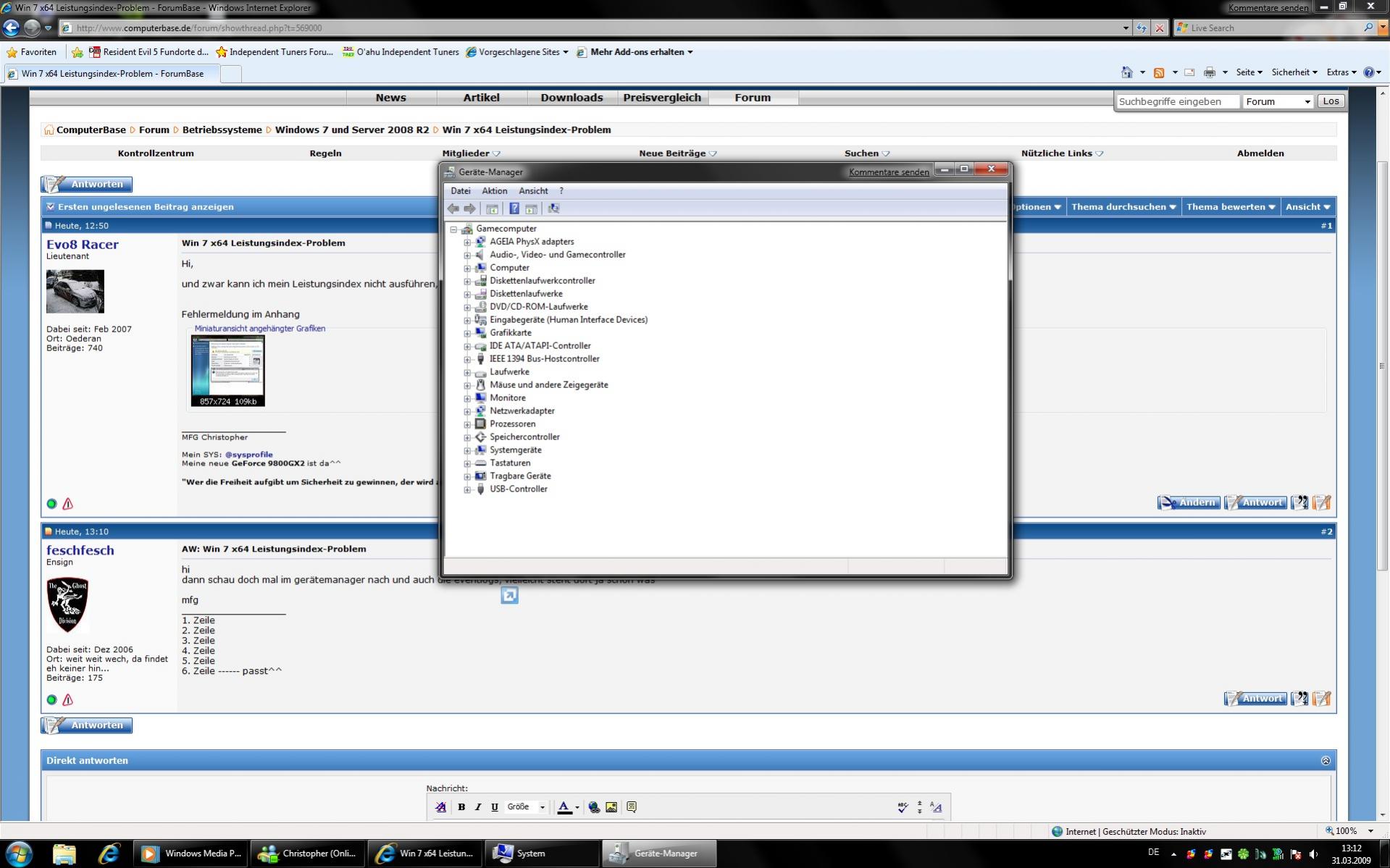Click the top Antworten button above thread
The width and height of the screenshot is (1390, 868).
click(87, 185)
